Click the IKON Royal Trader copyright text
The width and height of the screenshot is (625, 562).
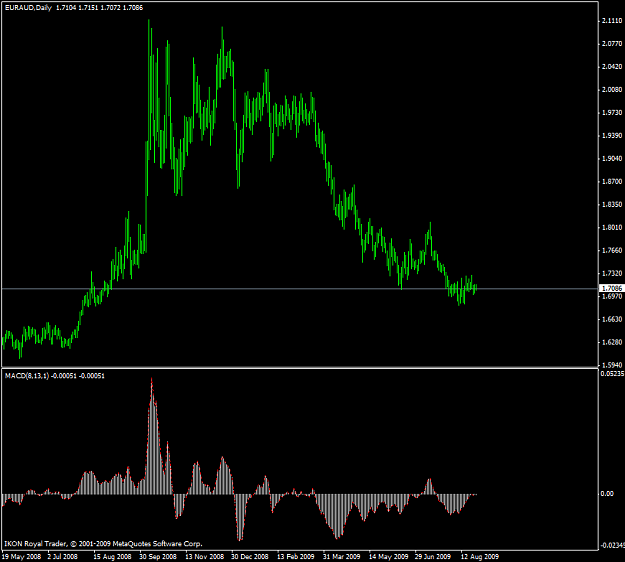[x=103, y=544]
